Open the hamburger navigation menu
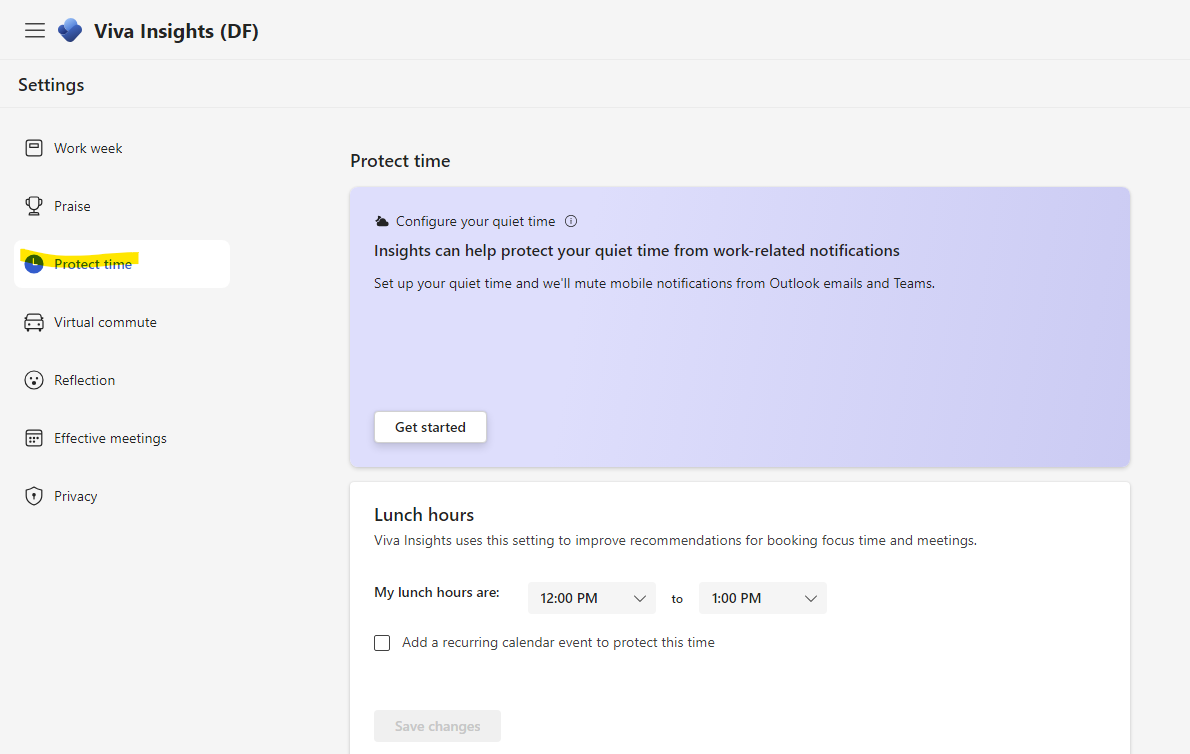 [x=35, y=30]
